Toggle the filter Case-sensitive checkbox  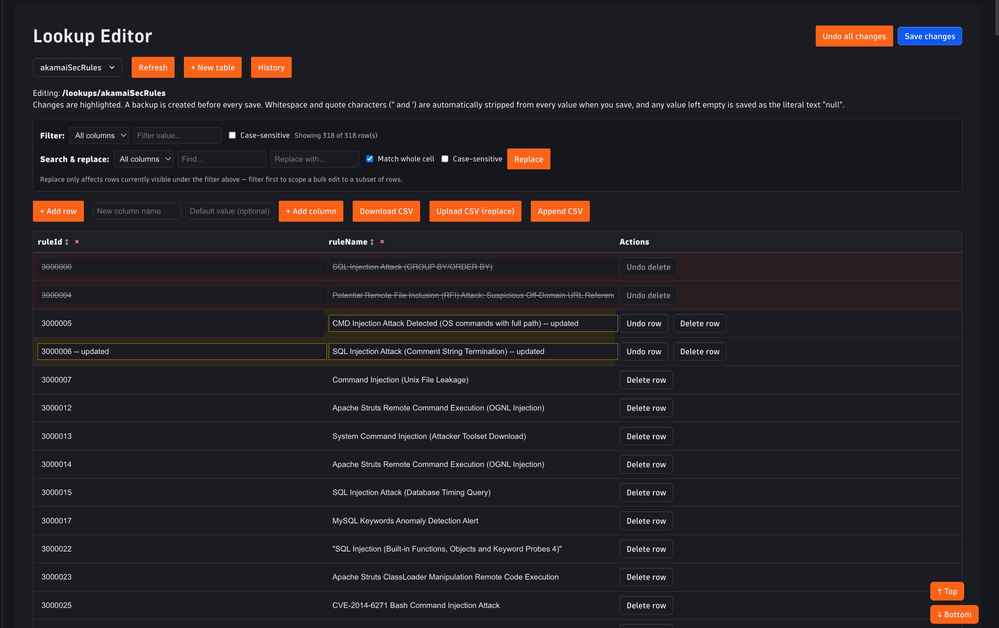233,135
